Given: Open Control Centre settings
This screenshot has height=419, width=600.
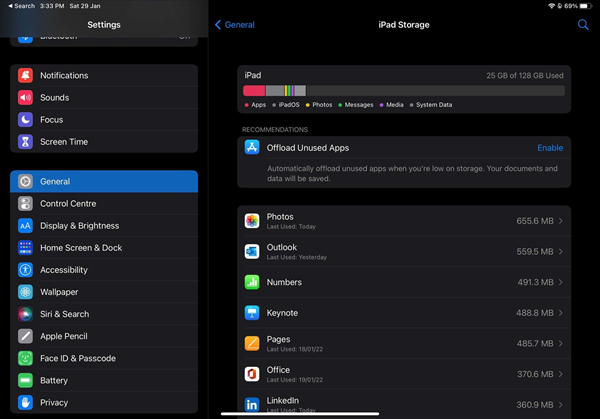Looking at the screenshot, I should pos(104,204).
